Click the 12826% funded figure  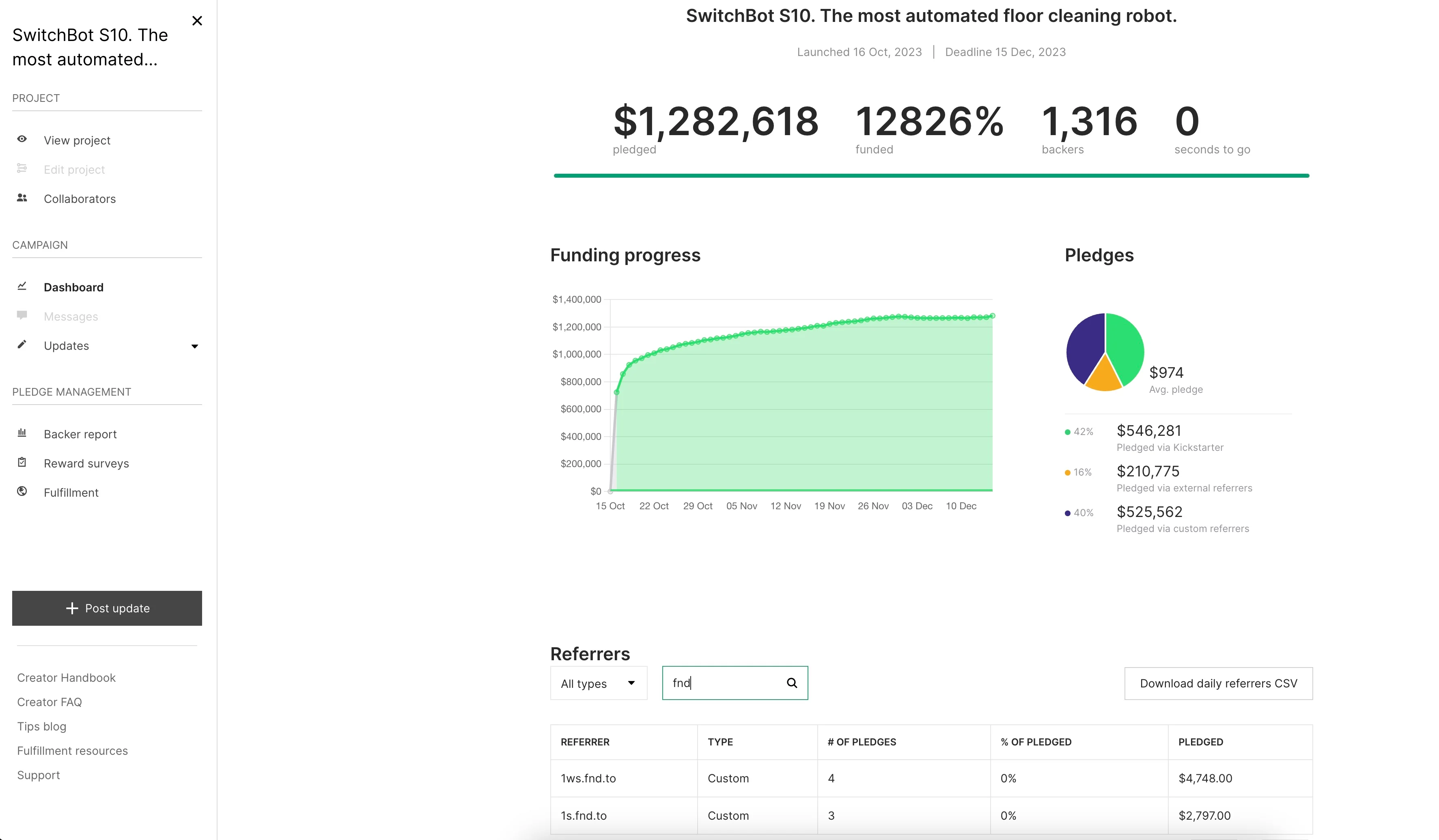click(x=929, y=121)
